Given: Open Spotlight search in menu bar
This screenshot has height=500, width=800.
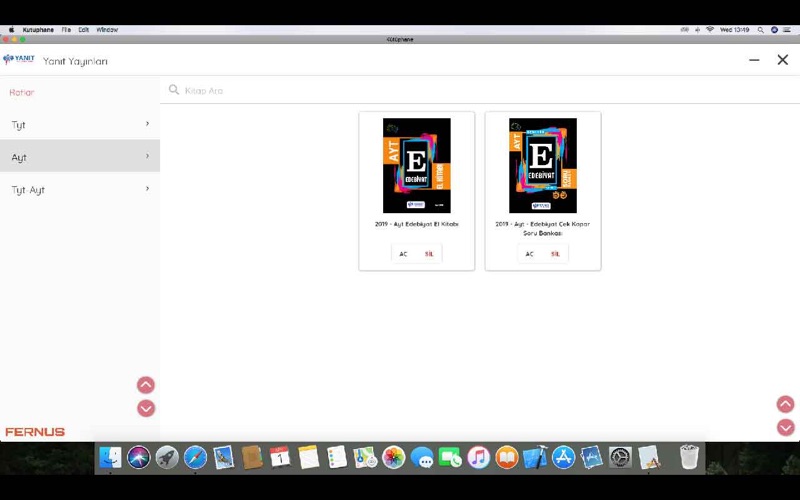Looking at the screenshot, I should (x=760, y=30).
